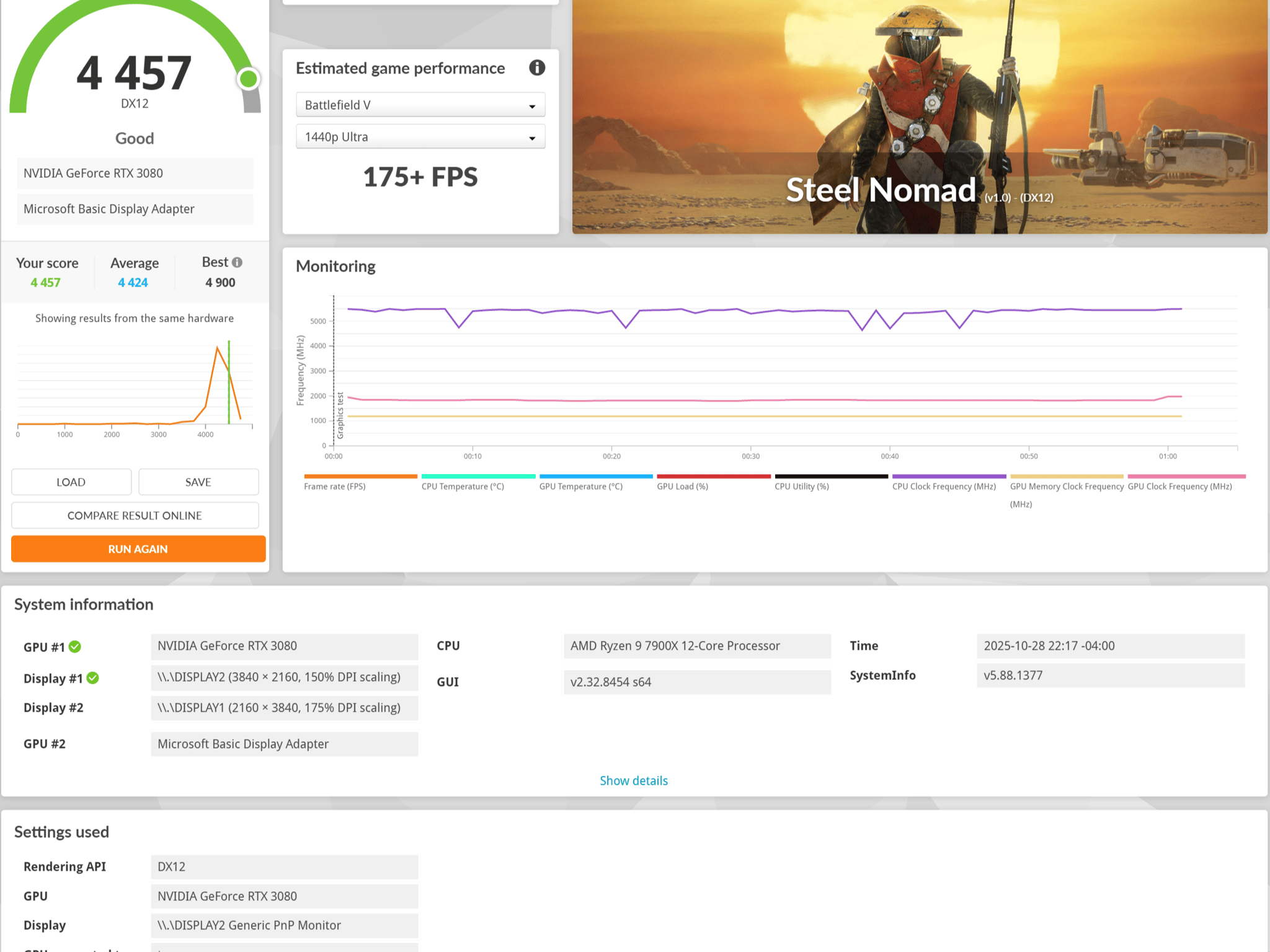Click the DISPLAY2 Generic PnP Monitor value
Screen dimensions: 1270x952
tap(285, 925)
